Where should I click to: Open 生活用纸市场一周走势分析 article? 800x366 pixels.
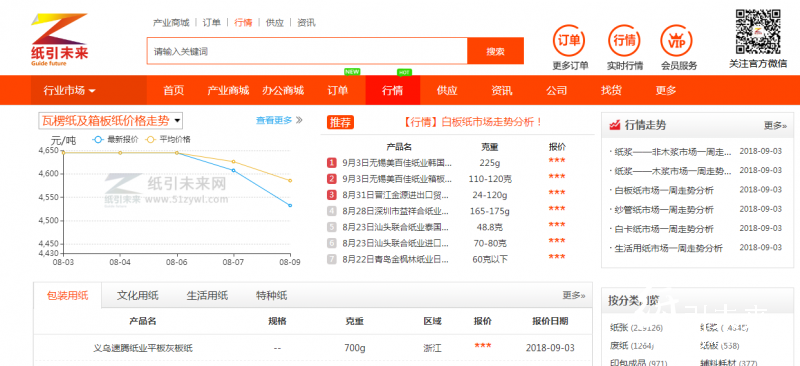[x=668, y=248]
